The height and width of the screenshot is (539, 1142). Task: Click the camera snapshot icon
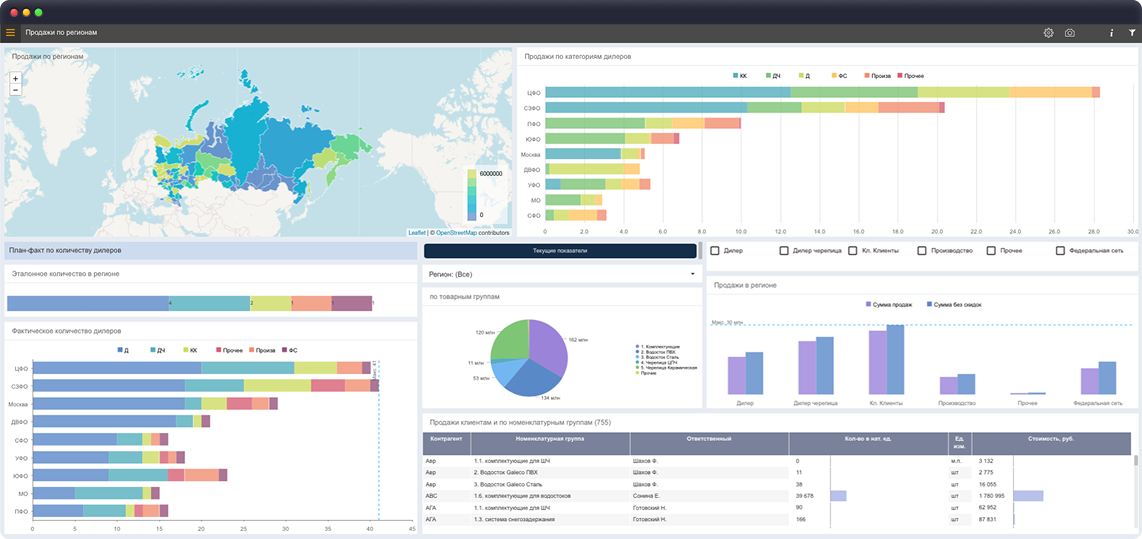[x=1069, y=33]
